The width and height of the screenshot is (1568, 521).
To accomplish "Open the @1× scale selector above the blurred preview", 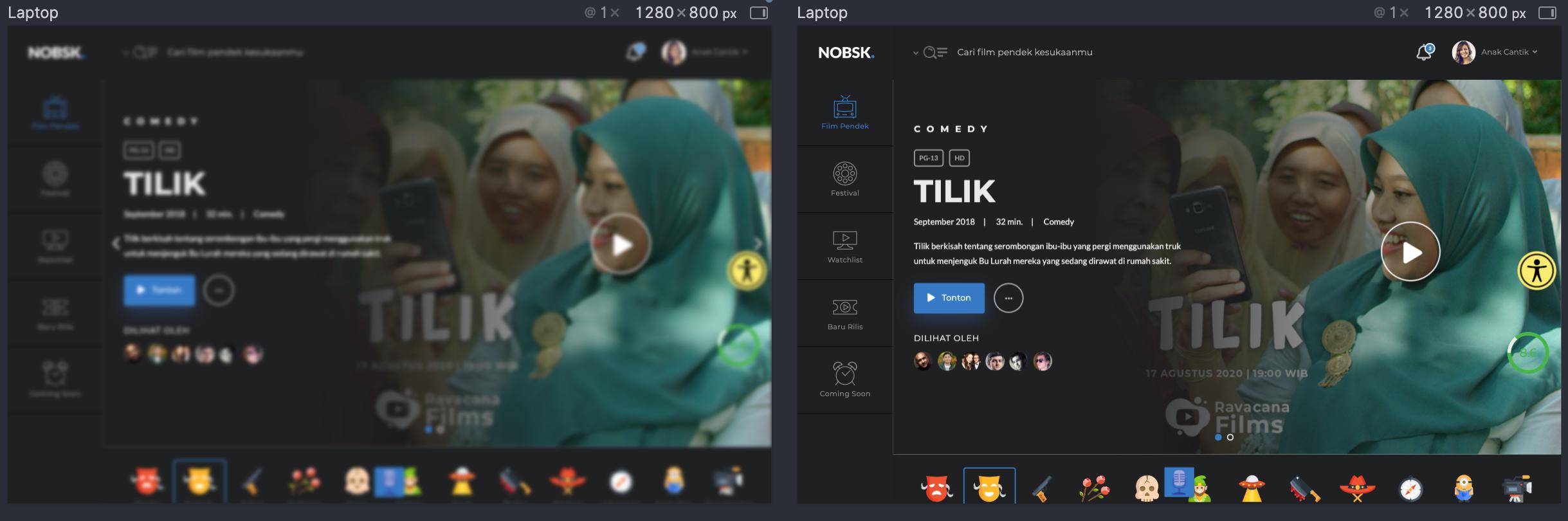I will pos(602,13).
